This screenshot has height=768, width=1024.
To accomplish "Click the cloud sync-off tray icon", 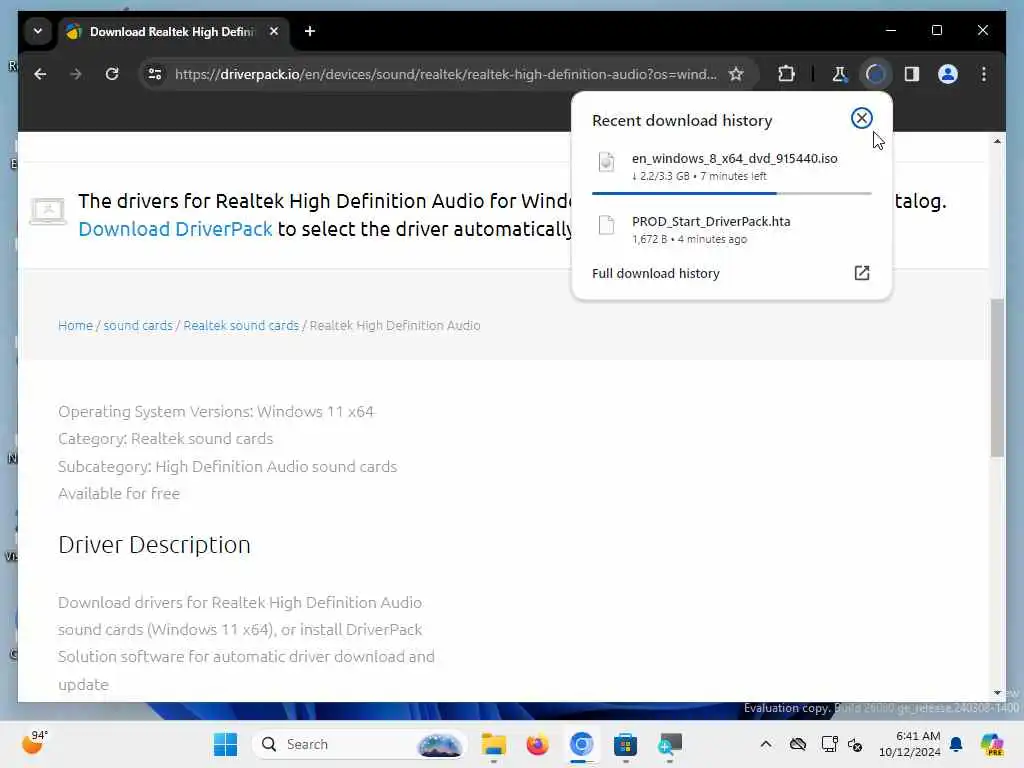I will 797,744.
